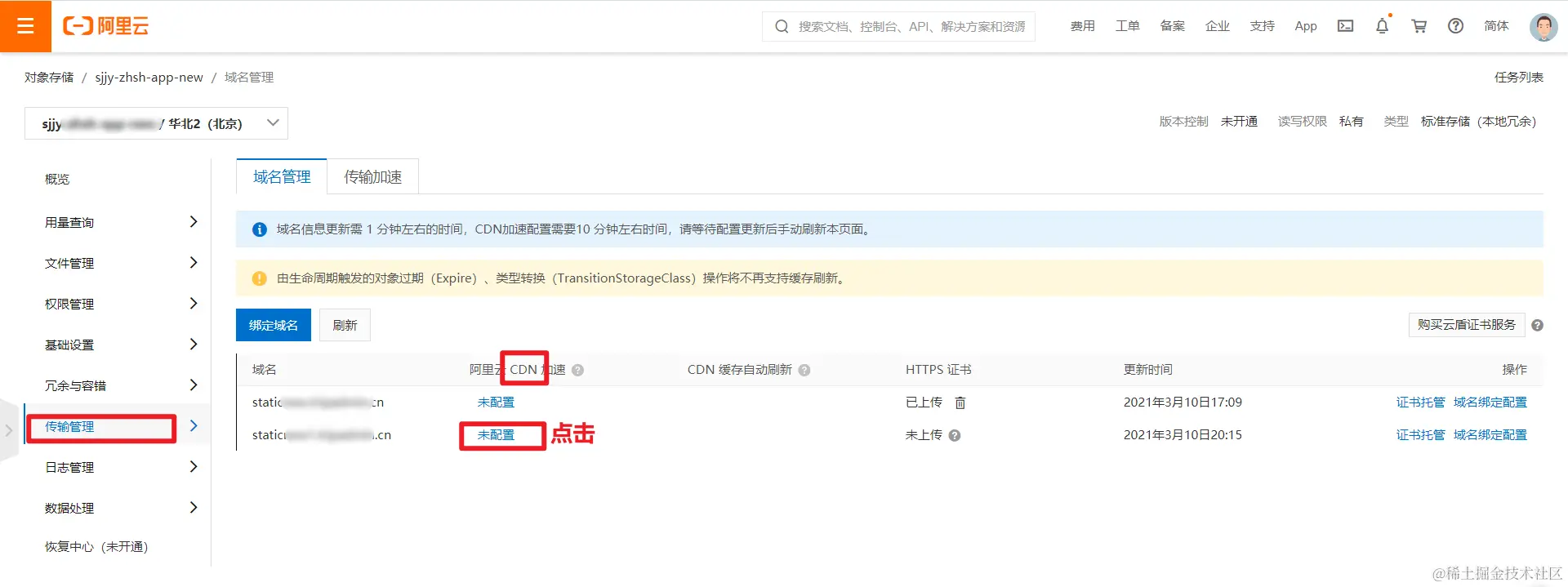Open the user avatar menu
The image size is (1568, 587).
tap(1543, 26)
